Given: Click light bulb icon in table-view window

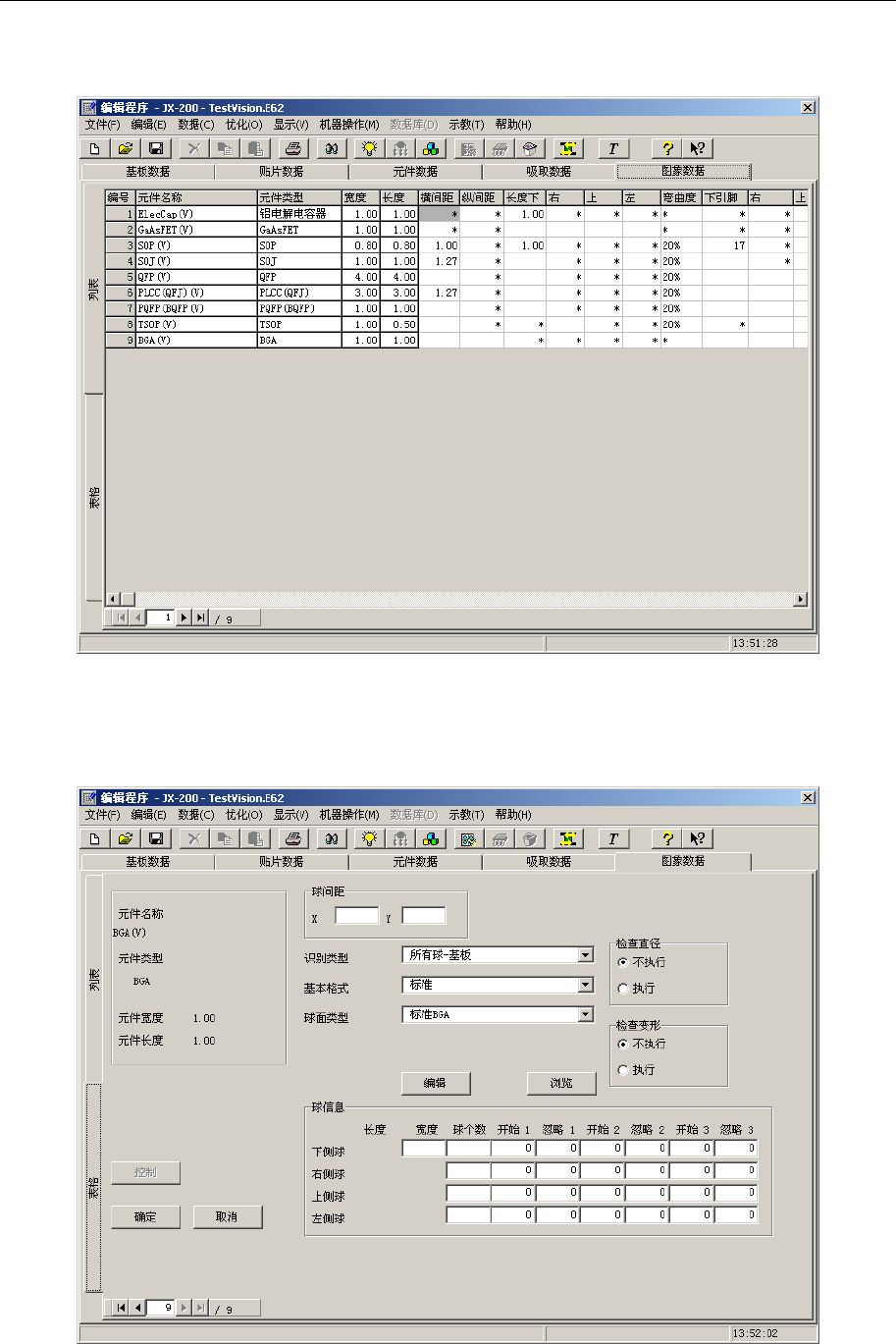Looking at the screenshot, I should click(370, 148).
